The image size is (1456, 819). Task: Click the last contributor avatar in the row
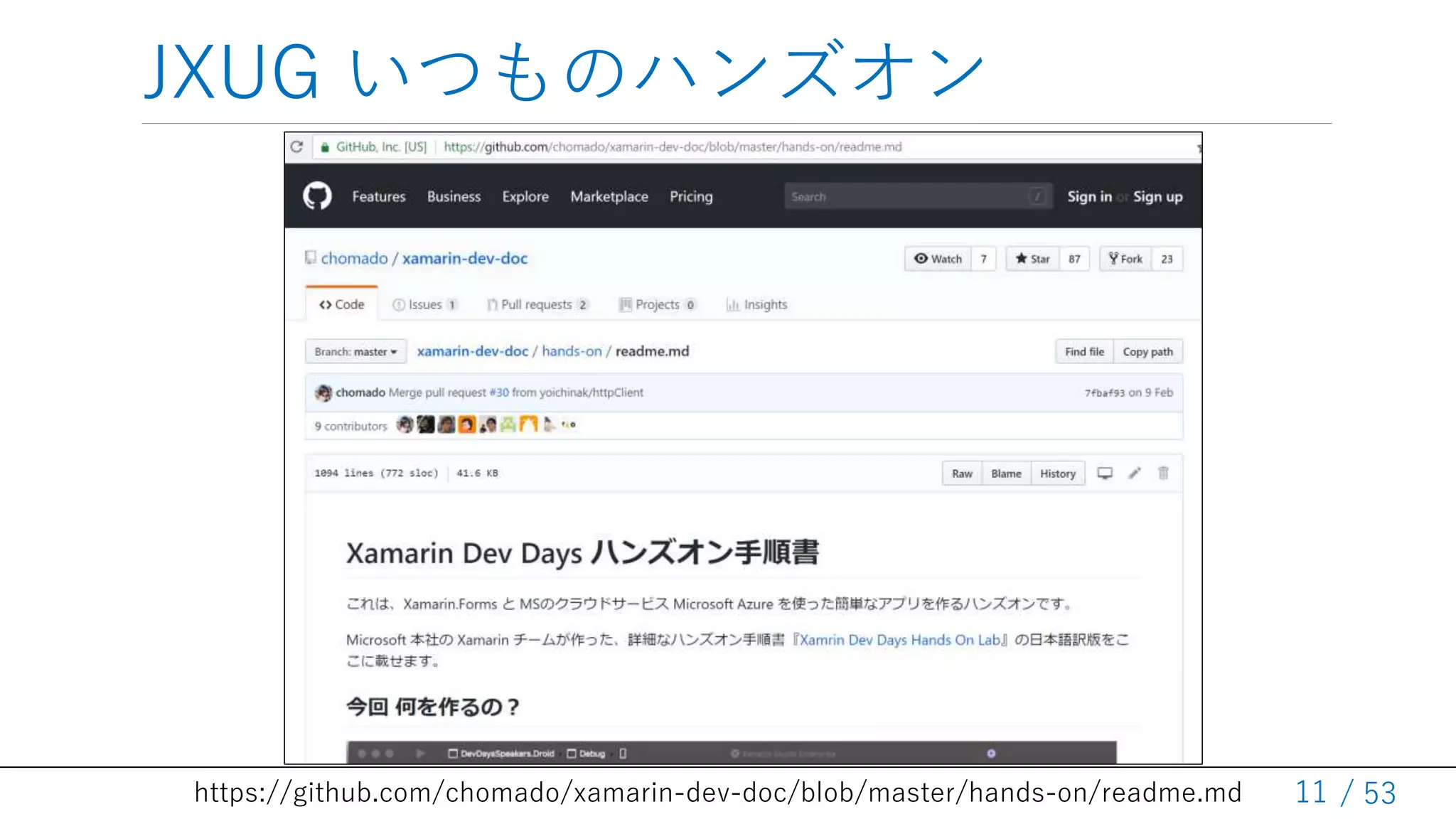point(569,425)
